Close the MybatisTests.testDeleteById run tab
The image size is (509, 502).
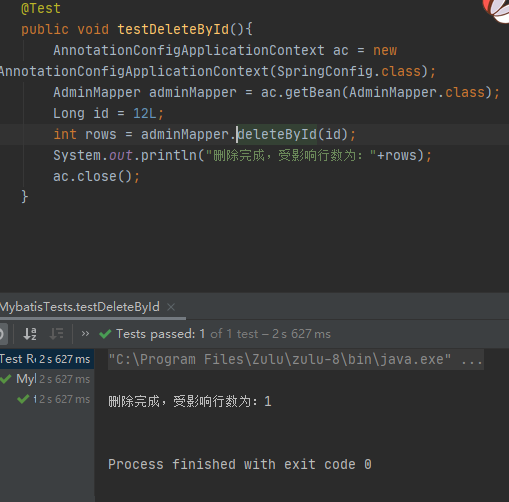[171, 307]
